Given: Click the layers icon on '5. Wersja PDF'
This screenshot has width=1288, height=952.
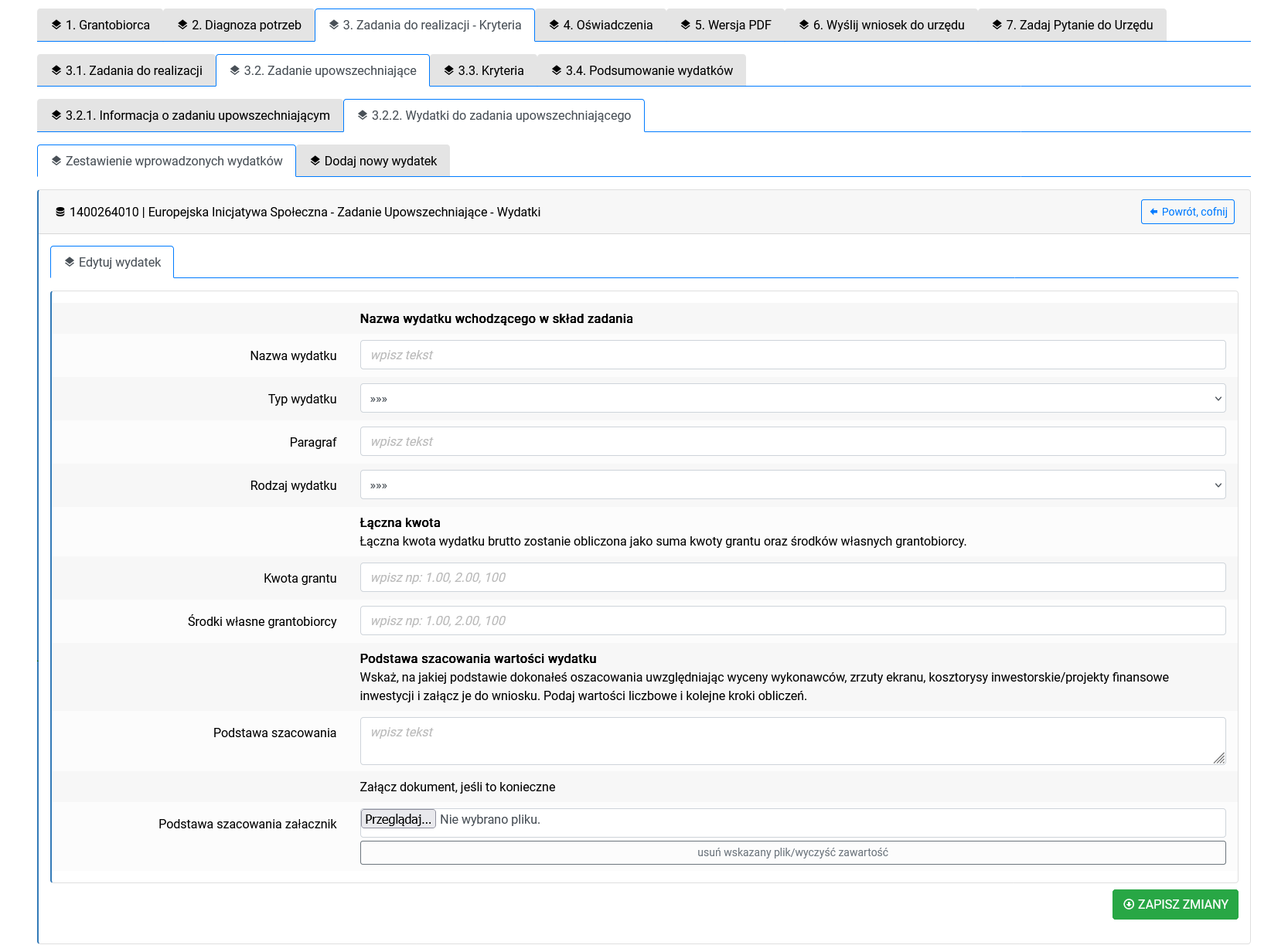Looking at the screenshot, I should coord(685,25).
